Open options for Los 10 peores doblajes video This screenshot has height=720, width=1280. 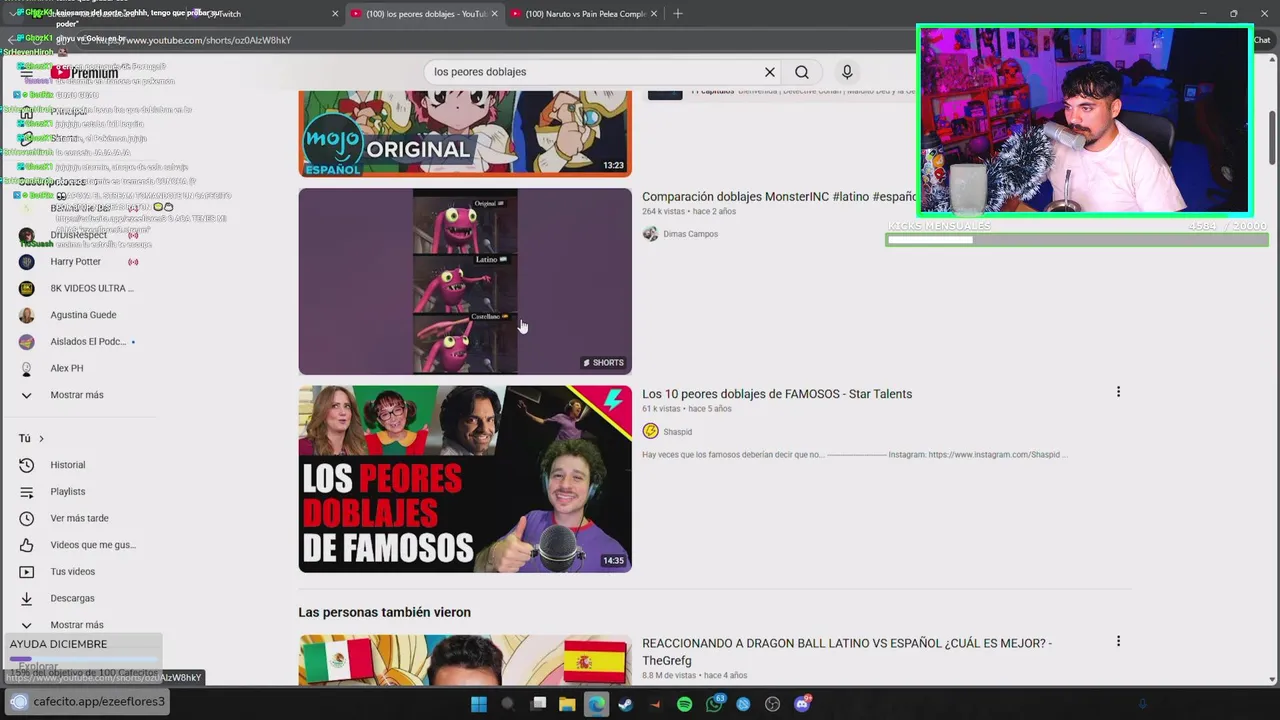click(1118, 392)
